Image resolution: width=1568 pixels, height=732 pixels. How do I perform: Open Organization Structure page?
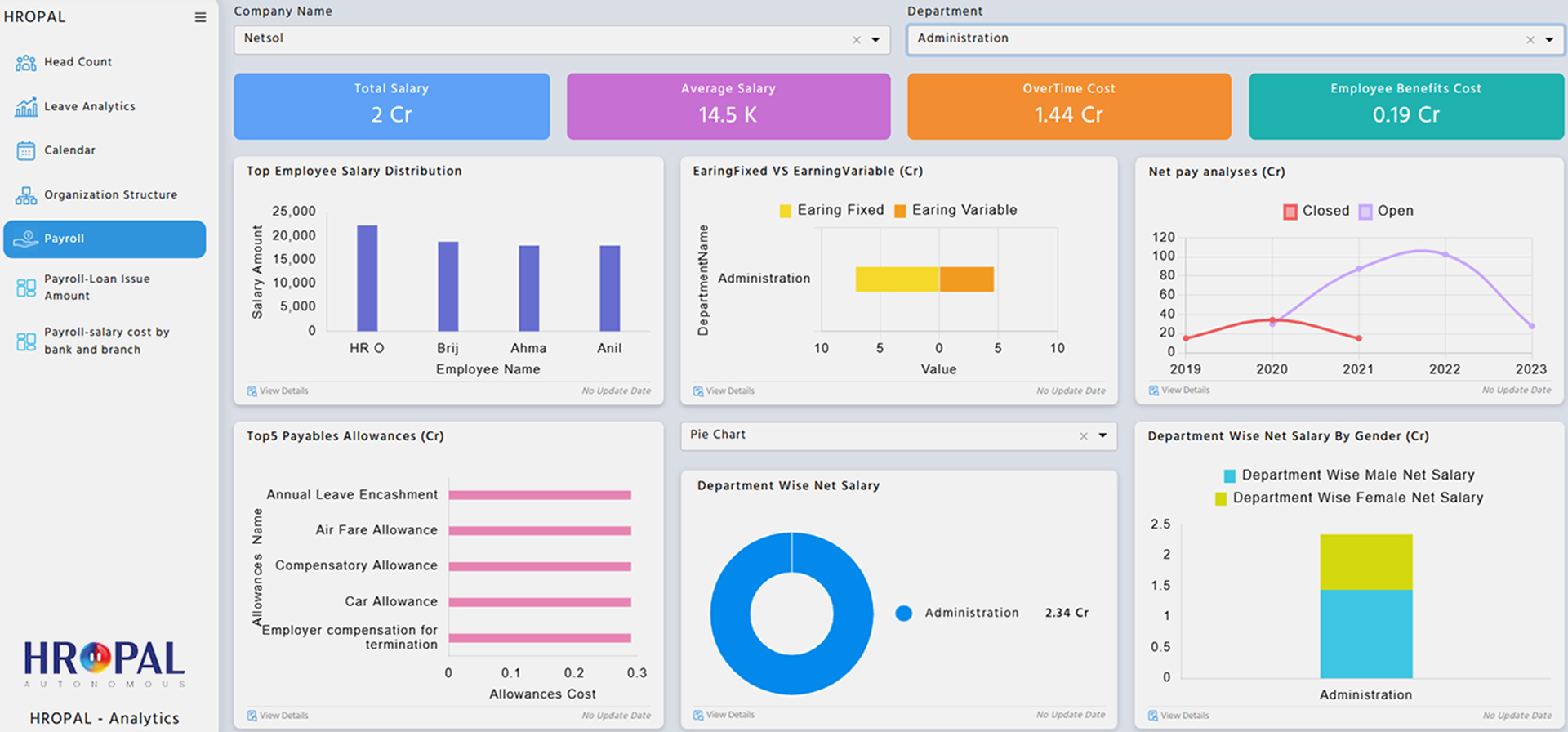(x=110, y=195)
